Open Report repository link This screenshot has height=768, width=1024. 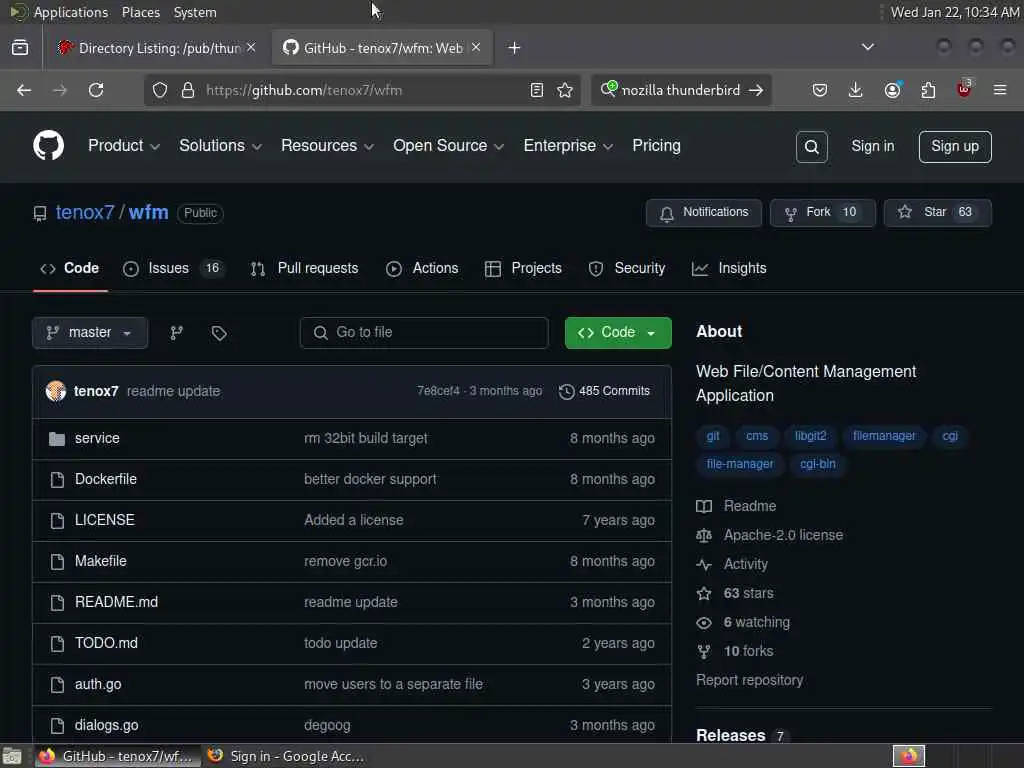(749, 680)
